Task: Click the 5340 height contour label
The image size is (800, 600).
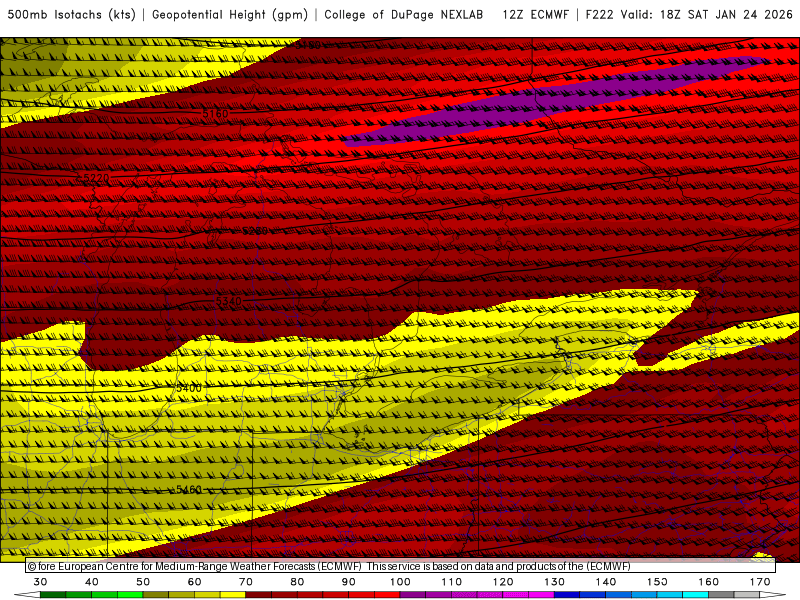Action: pyautogui.click(x=229, y=302)
